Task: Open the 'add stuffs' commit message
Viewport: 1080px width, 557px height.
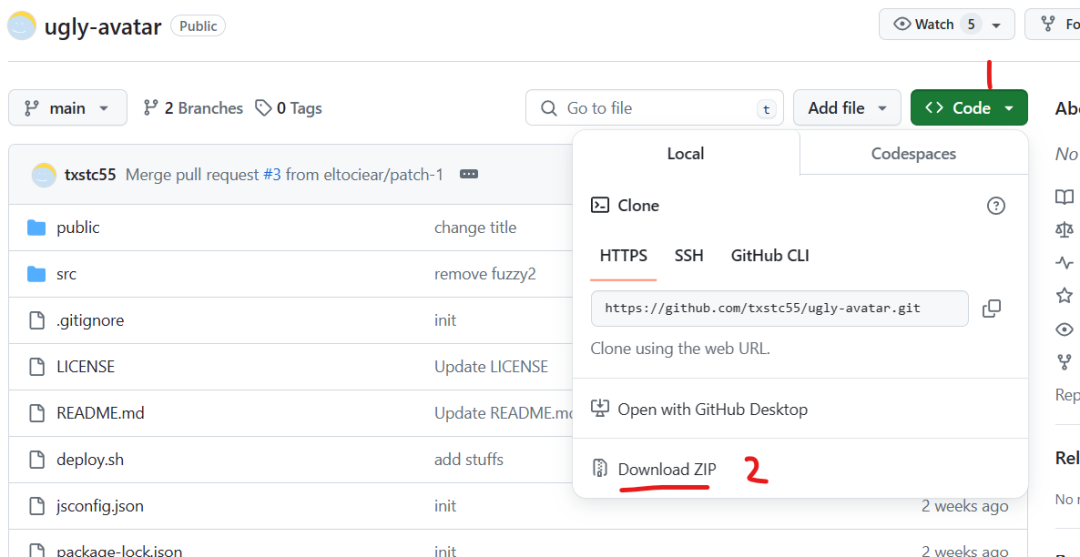Action: tap(468, 460)
